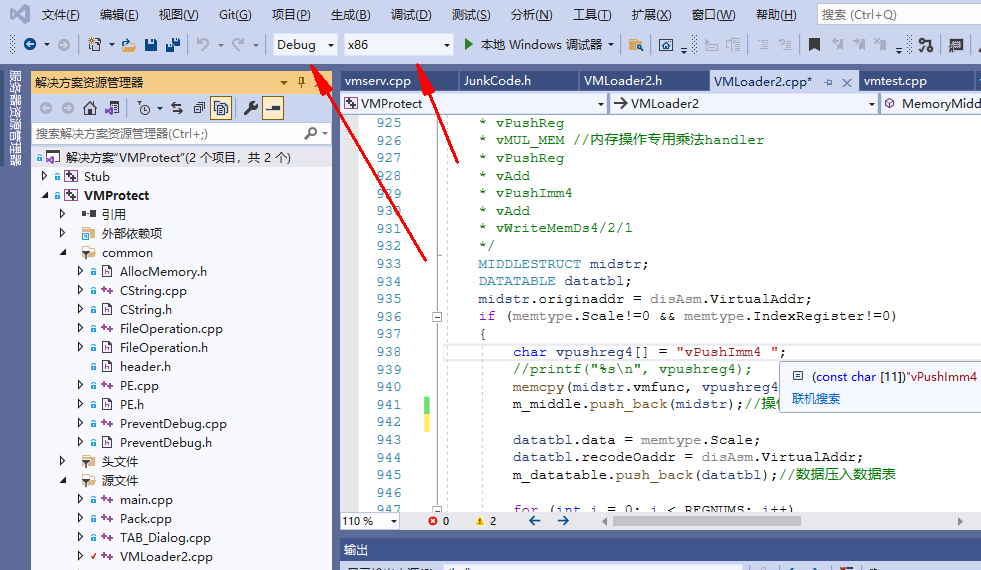Click the Find in Files folder-search icon
The height and width of the screenshot is (570, 981).
[x=636, y=44]
